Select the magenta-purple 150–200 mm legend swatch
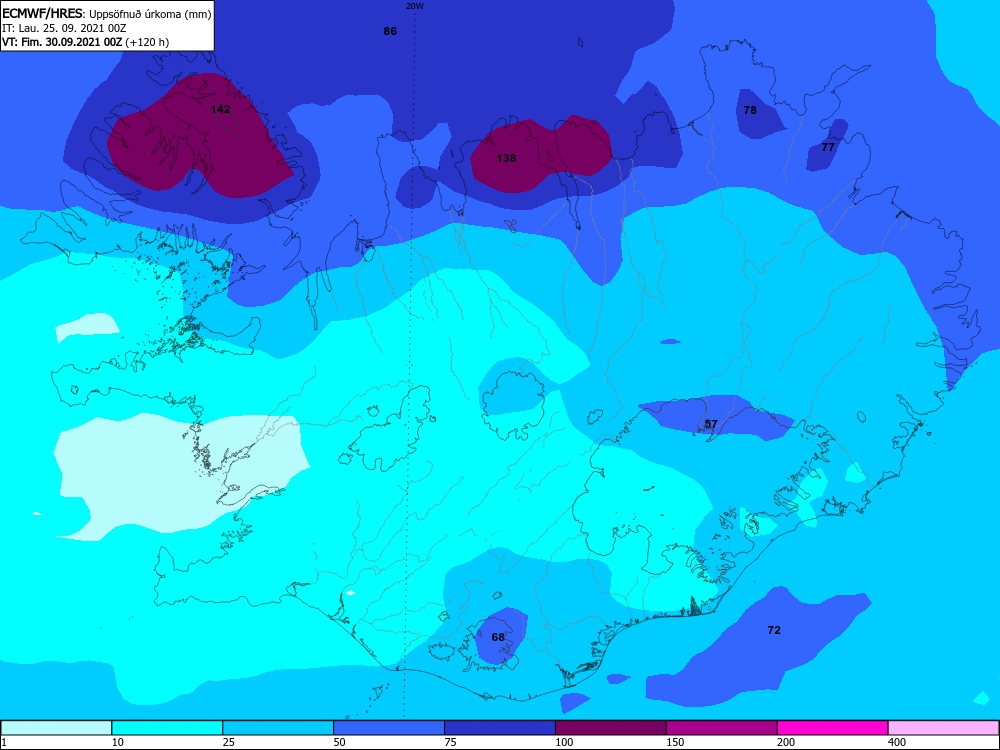1000x750 pixels. 722,728
